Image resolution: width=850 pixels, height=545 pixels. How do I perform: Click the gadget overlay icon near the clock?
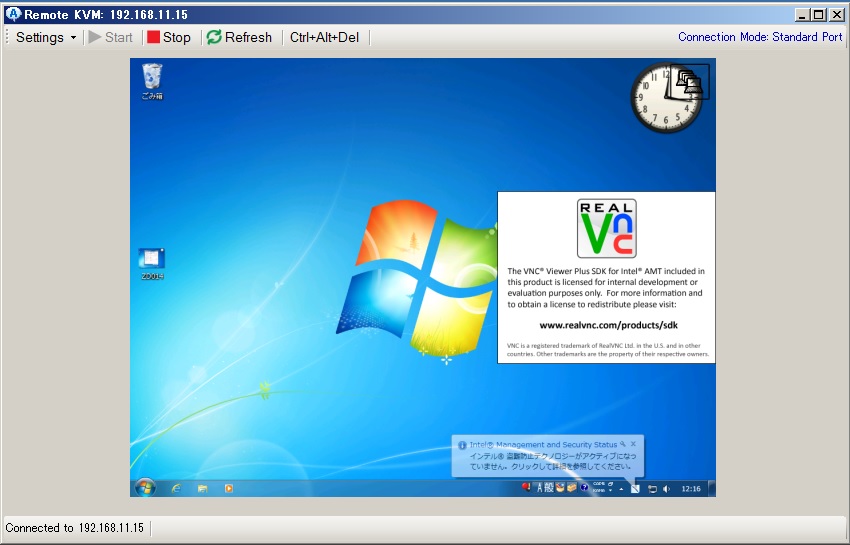tap(690, 82)
